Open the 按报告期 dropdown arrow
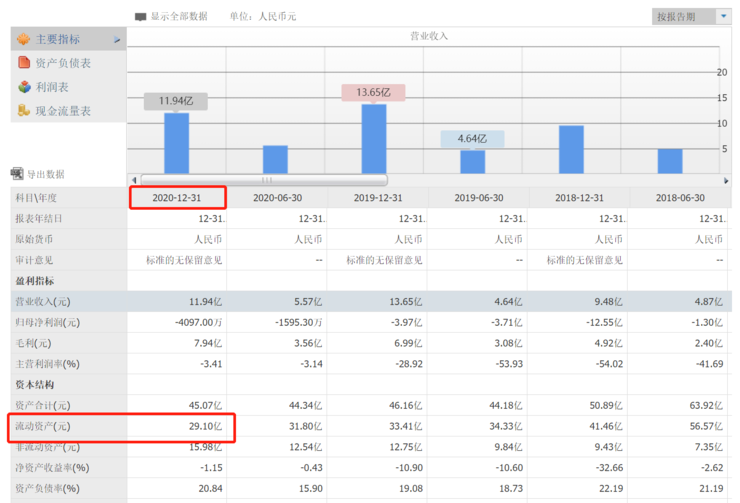Viewport: 740px width, 503px height. pyautogui.click(x=723, y=16)
